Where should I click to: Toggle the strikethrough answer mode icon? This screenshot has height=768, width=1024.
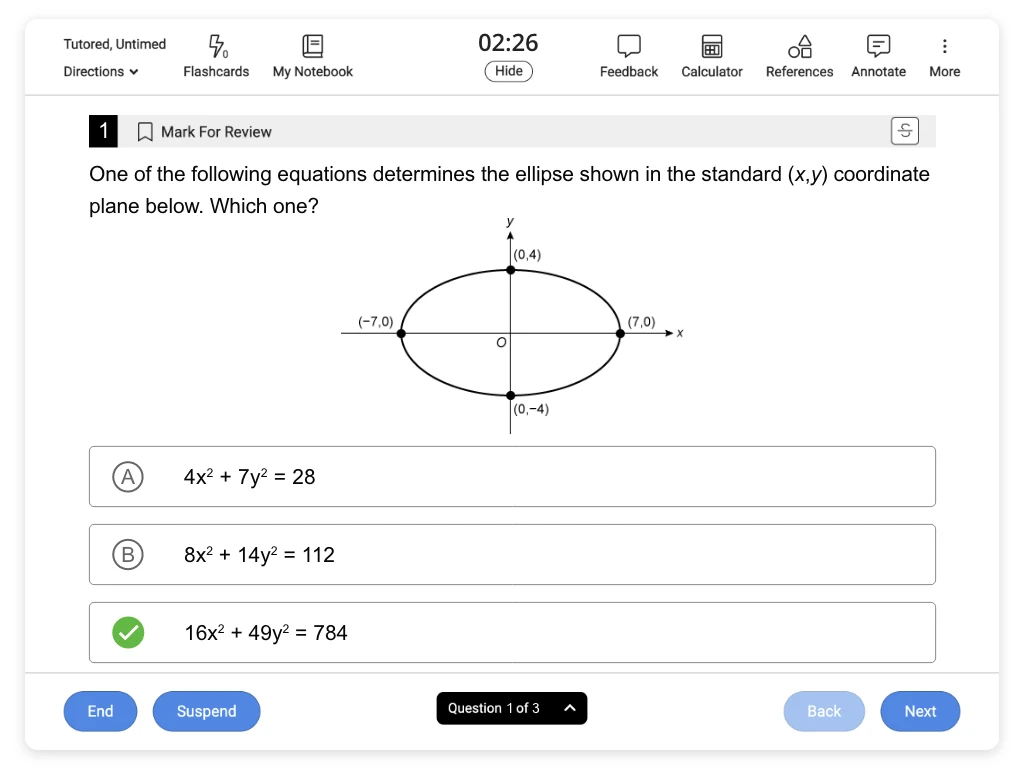(x=904, y=131)
